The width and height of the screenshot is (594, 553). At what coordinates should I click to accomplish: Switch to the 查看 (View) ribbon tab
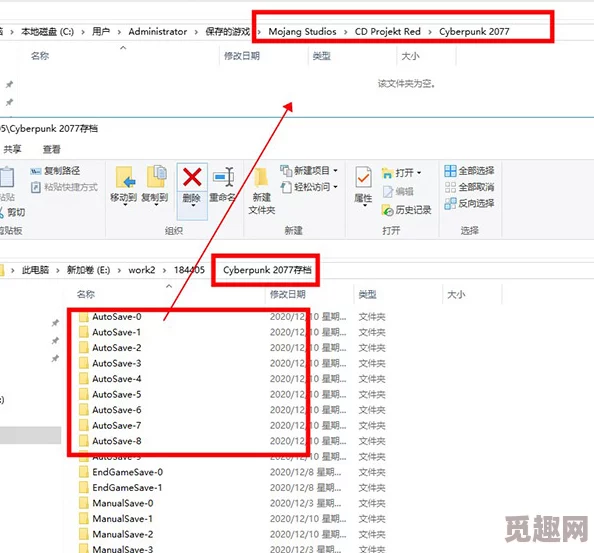pyautogui.click(x=52, y=150)
